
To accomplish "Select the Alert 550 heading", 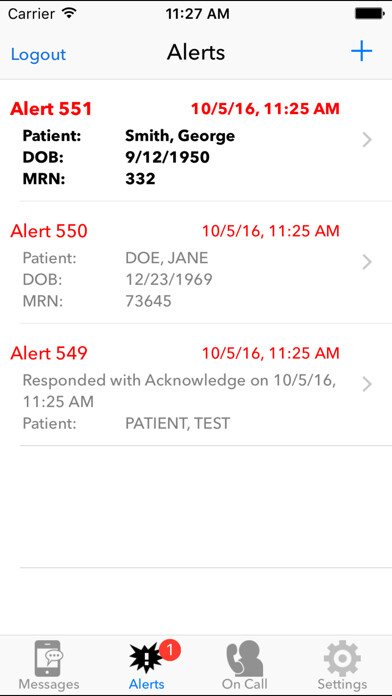I will pos(49,231).
